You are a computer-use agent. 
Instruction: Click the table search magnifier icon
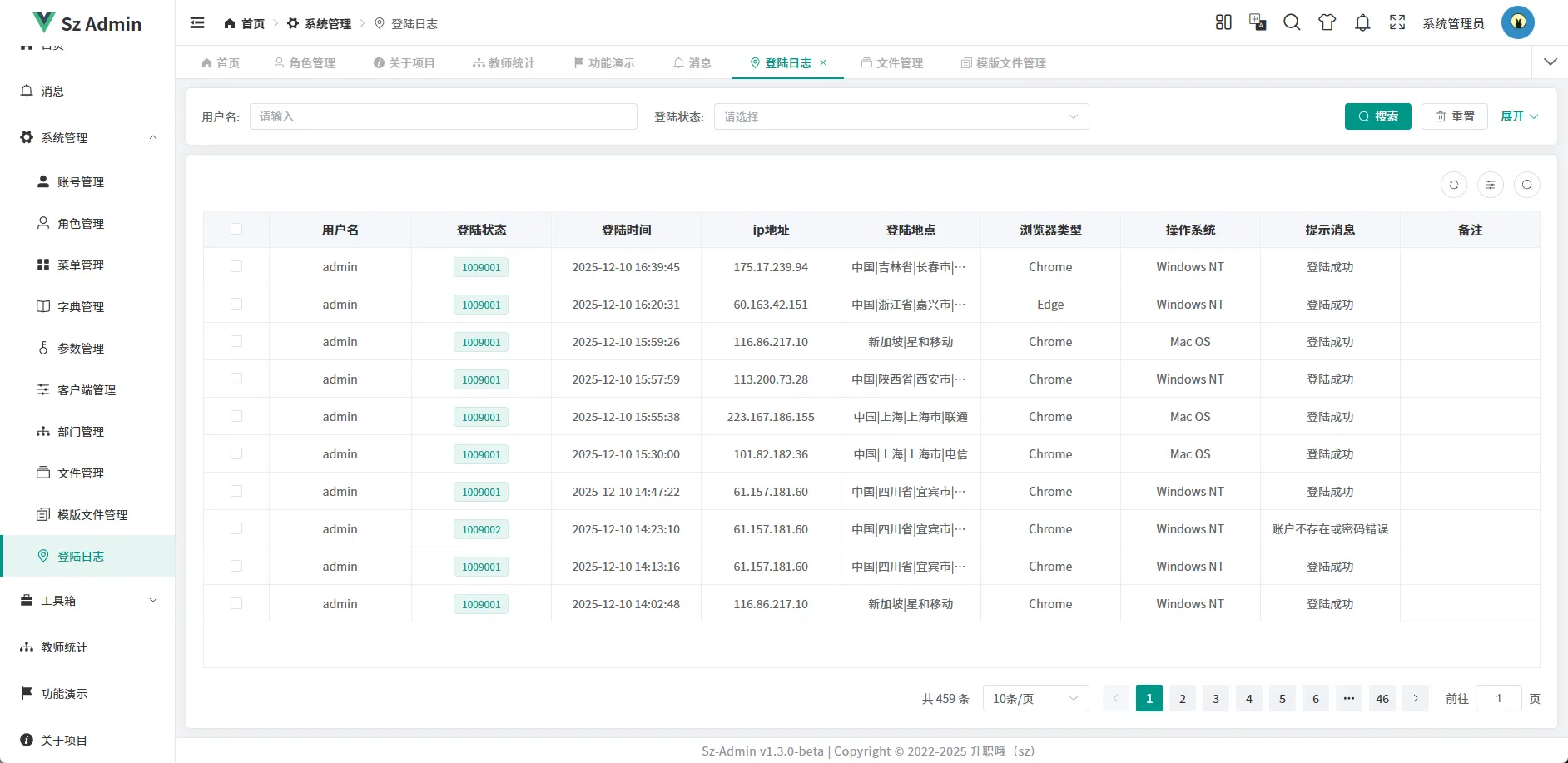pos(1527,185)
